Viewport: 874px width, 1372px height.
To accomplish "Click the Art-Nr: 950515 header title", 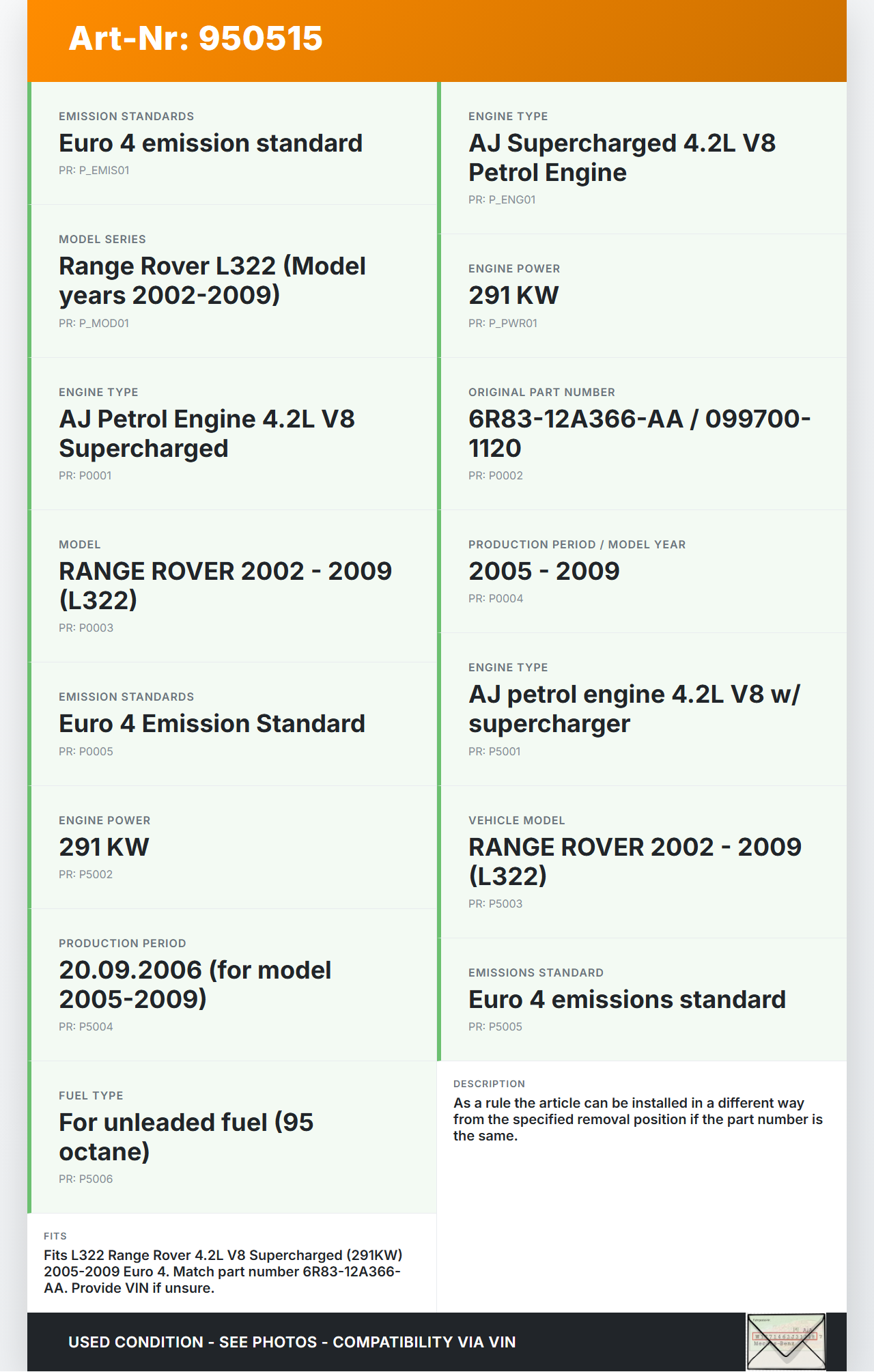I will [195, 38].
